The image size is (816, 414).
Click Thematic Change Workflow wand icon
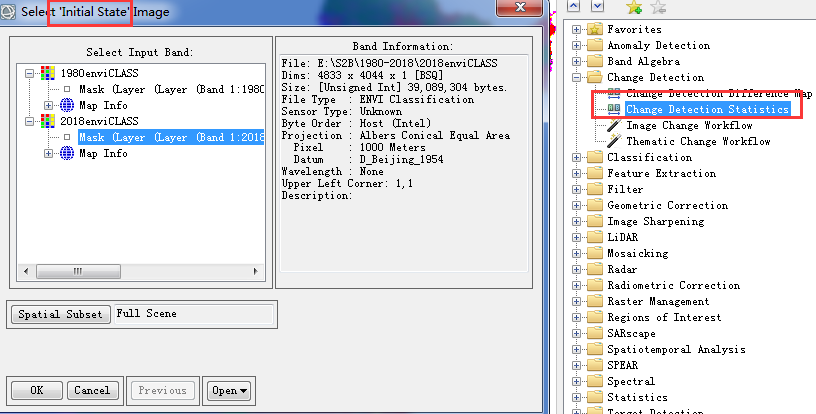[x=615, y=141]
